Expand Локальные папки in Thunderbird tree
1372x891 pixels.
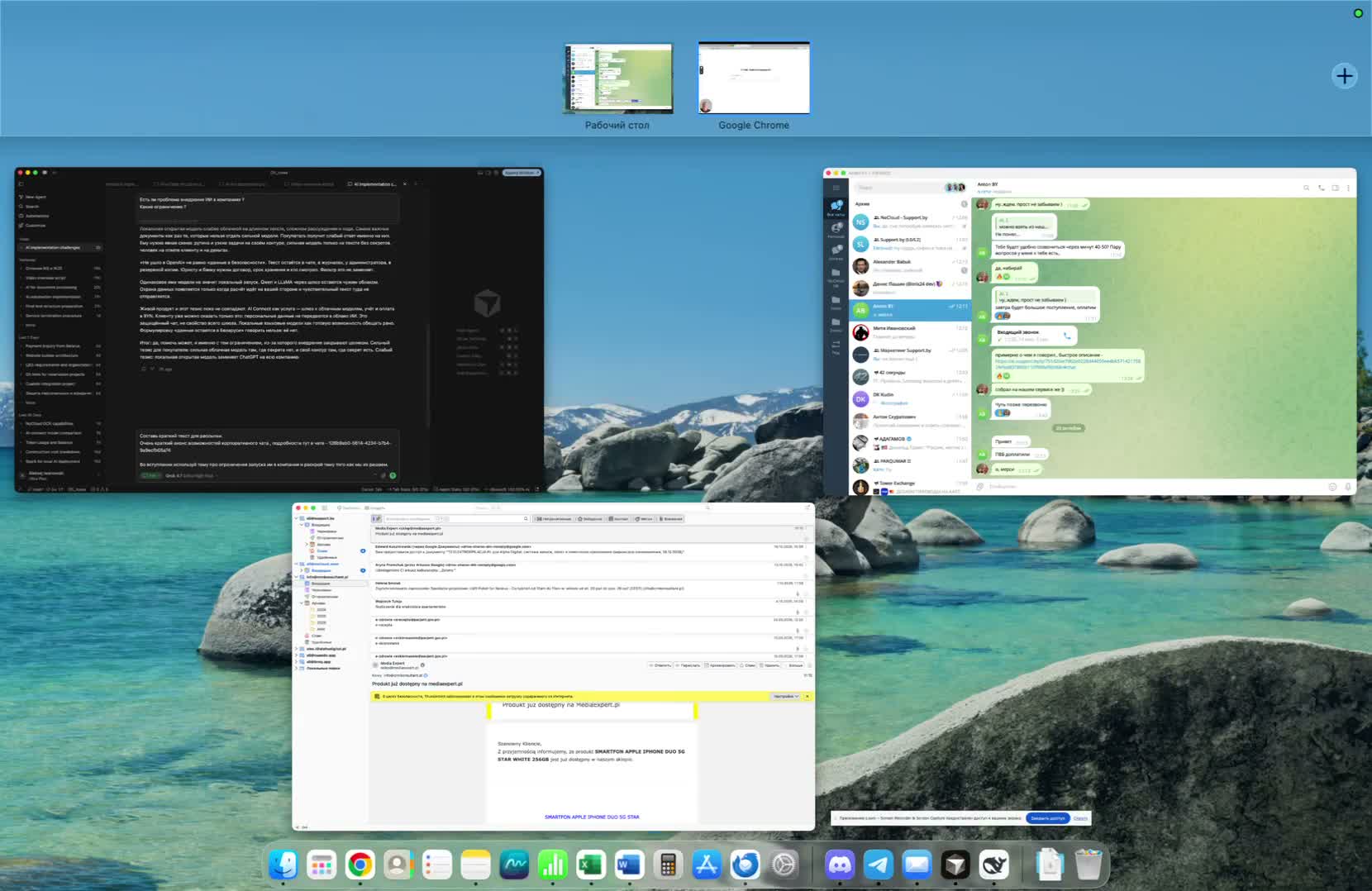[x=296, y=668]
